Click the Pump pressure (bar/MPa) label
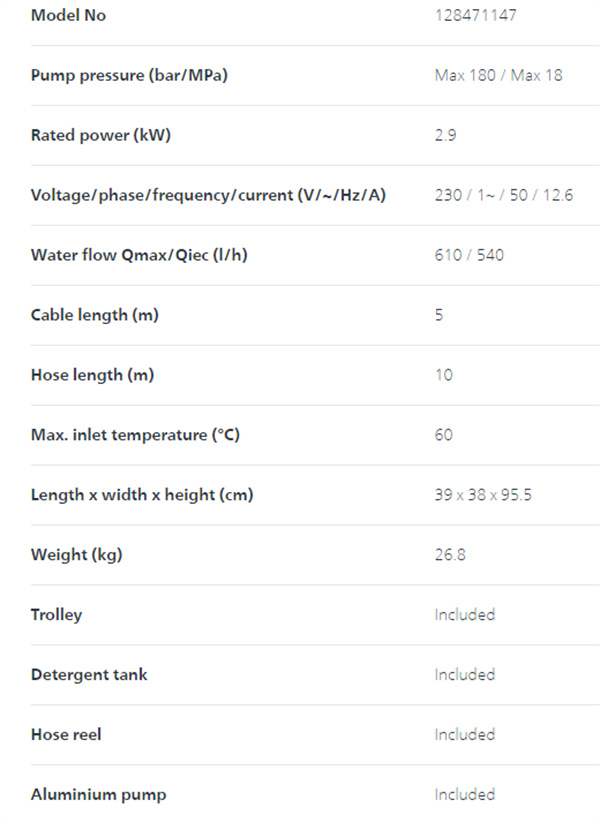The height and width of the screenshot is (823, 600). coord(129,76)
